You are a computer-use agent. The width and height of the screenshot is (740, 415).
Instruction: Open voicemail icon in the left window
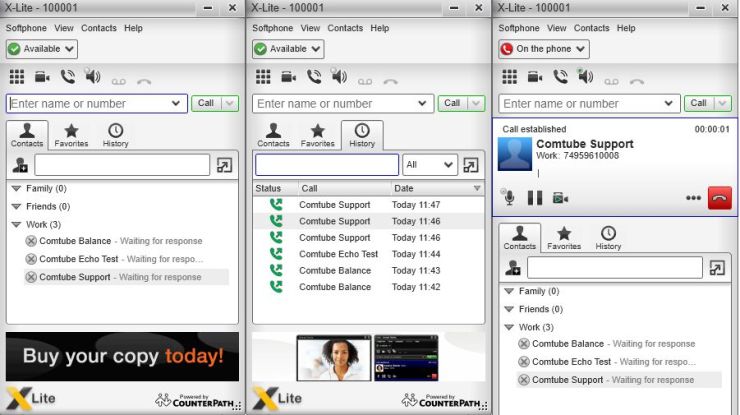pyautogui.click(x=118, y=82)
